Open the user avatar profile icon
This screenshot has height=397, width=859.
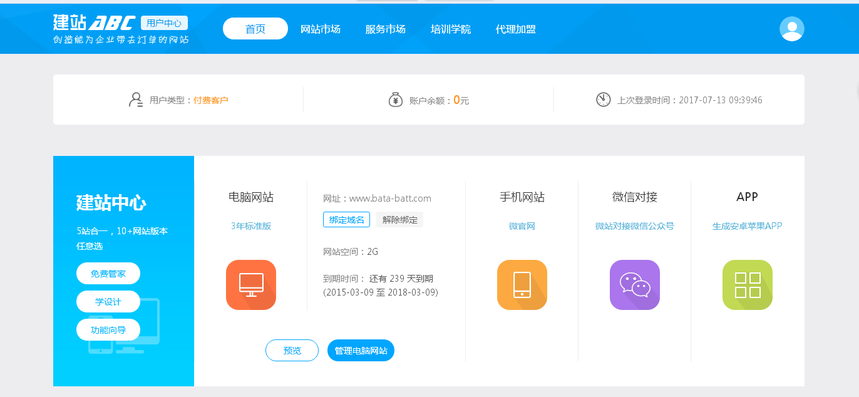[x=792, y=29]
